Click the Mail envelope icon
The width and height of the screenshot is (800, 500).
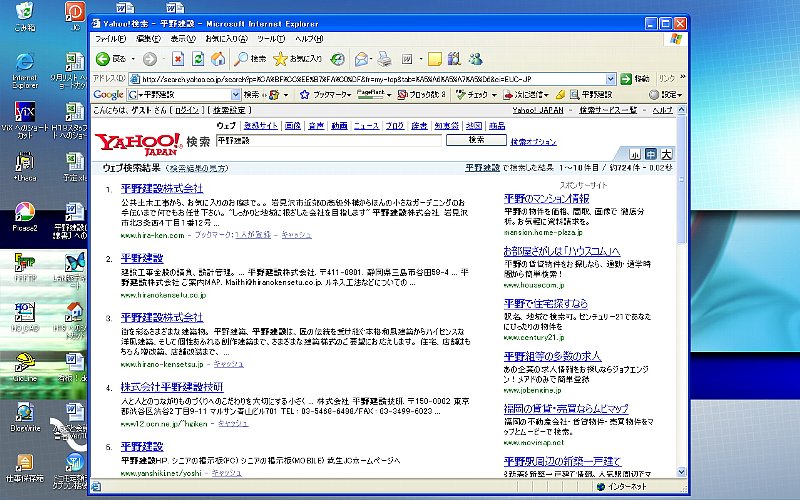tap(361, 59)
